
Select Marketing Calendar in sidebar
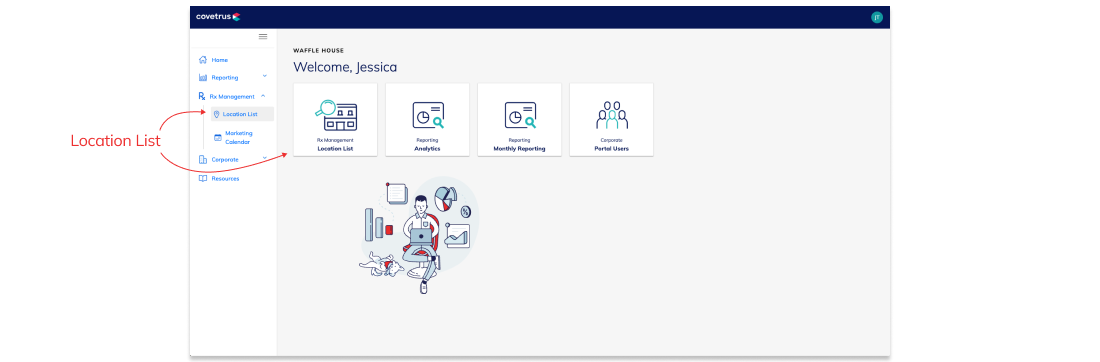[x=239, y=138]
